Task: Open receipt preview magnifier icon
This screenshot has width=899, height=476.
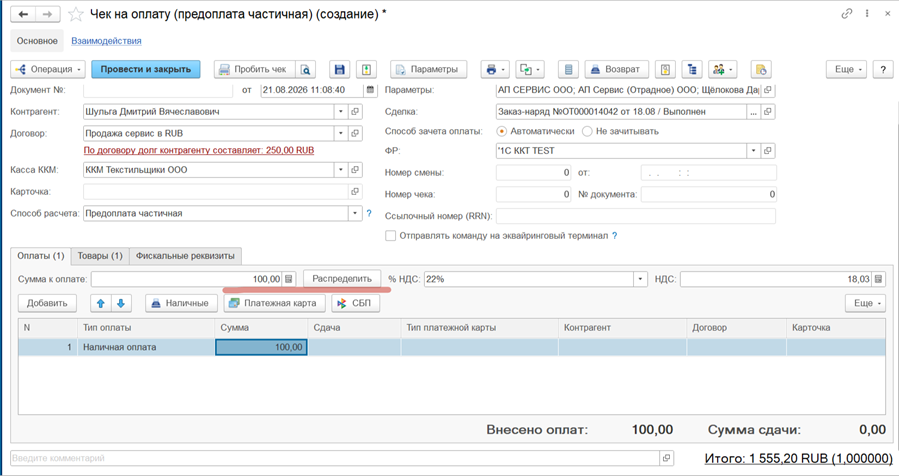Action: [306, 69]
